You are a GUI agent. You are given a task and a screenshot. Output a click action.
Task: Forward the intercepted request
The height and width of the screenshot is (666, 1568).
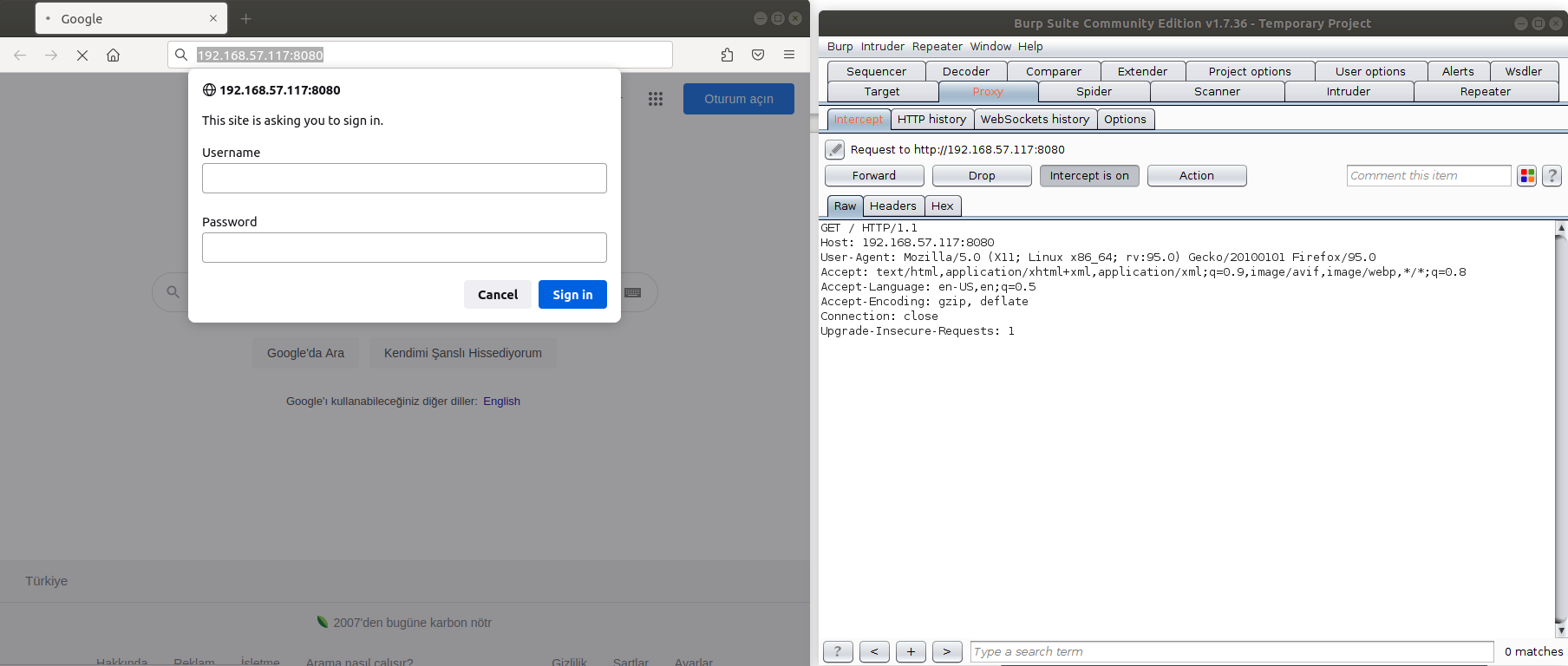pyautogui.click(x=874, y=175)
